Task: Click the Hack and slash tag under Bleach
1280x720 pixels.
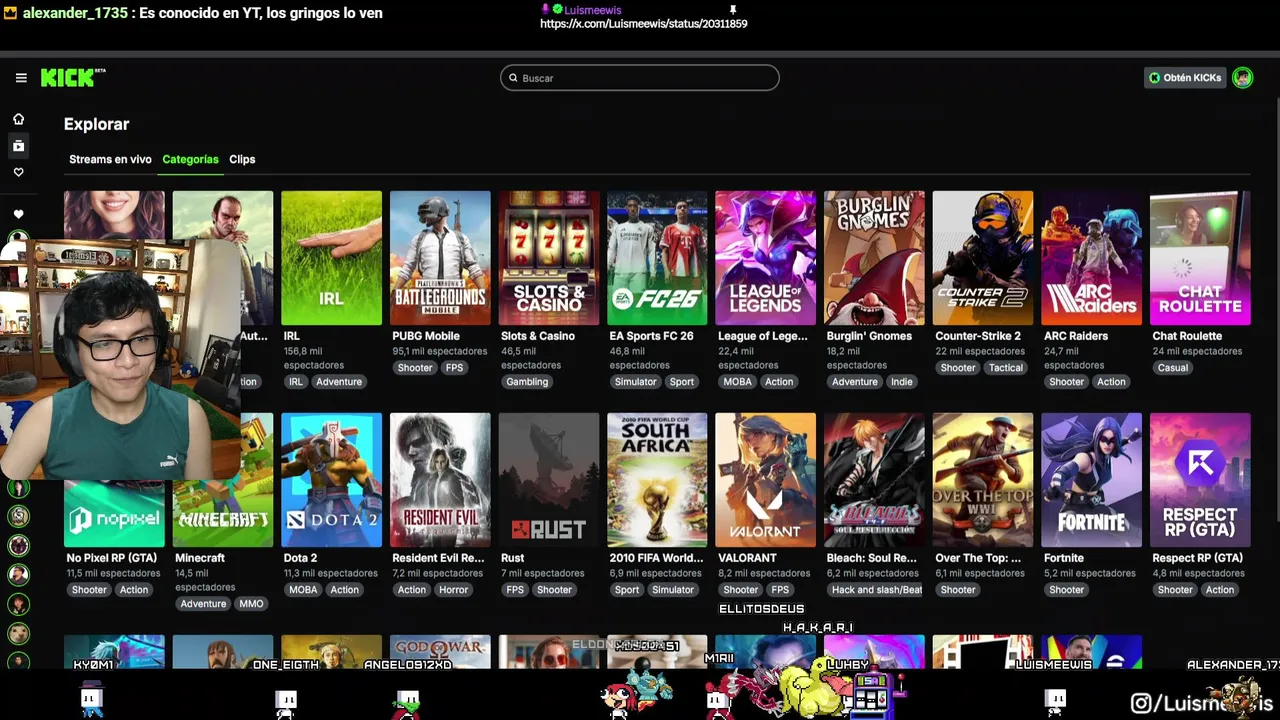Action: (x=875, y=590)
